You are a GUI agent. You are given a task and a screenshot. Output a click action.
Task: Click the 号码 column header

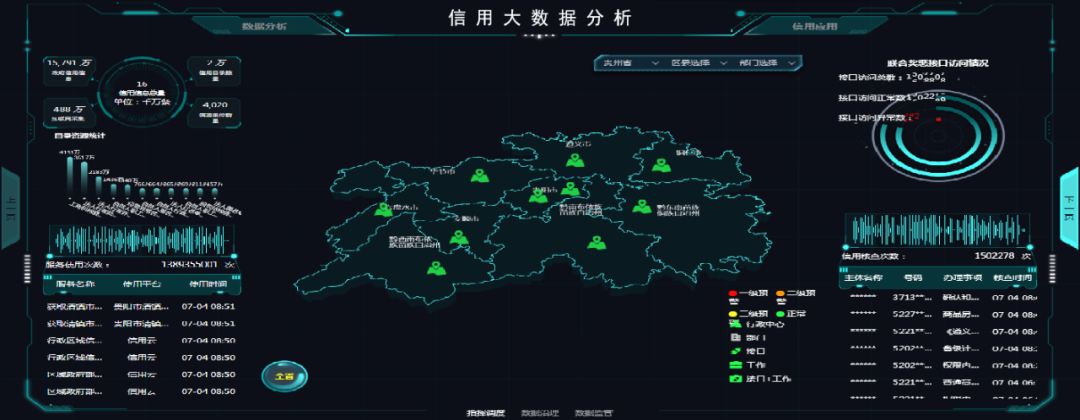coord(913,278)
